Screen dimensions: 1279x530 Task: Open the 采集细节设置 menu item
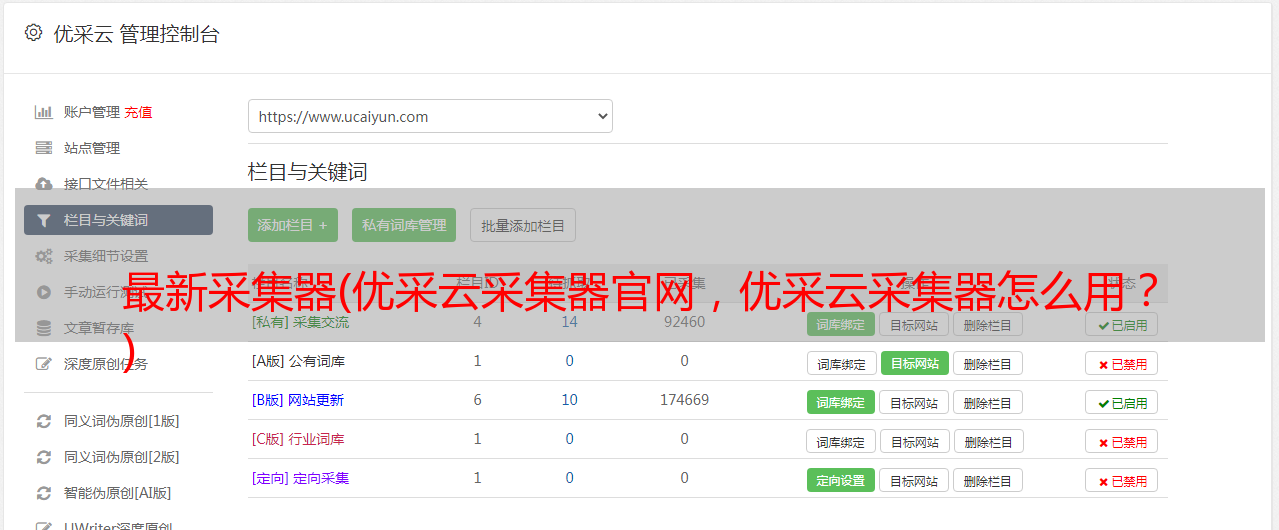click(106, 256)
